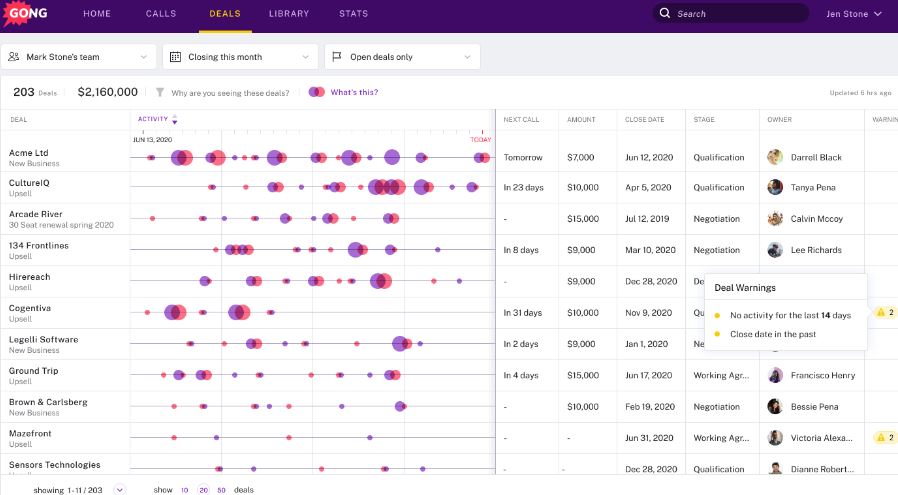Viewport: 898px width, 495px height.
Task: Click the $15,000 amount for Arcade River
Action: pyautogui.click(x=583, y=219)
